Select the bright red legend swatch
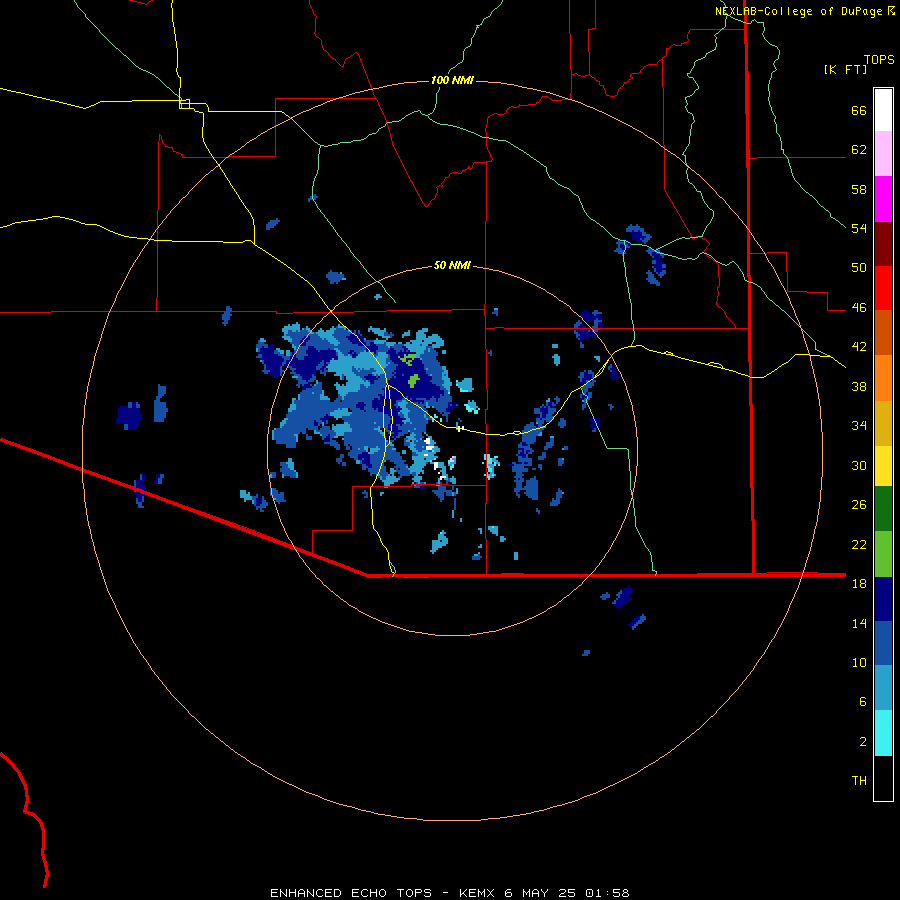The height and width of the screenshot is (900, 900). 883,288
